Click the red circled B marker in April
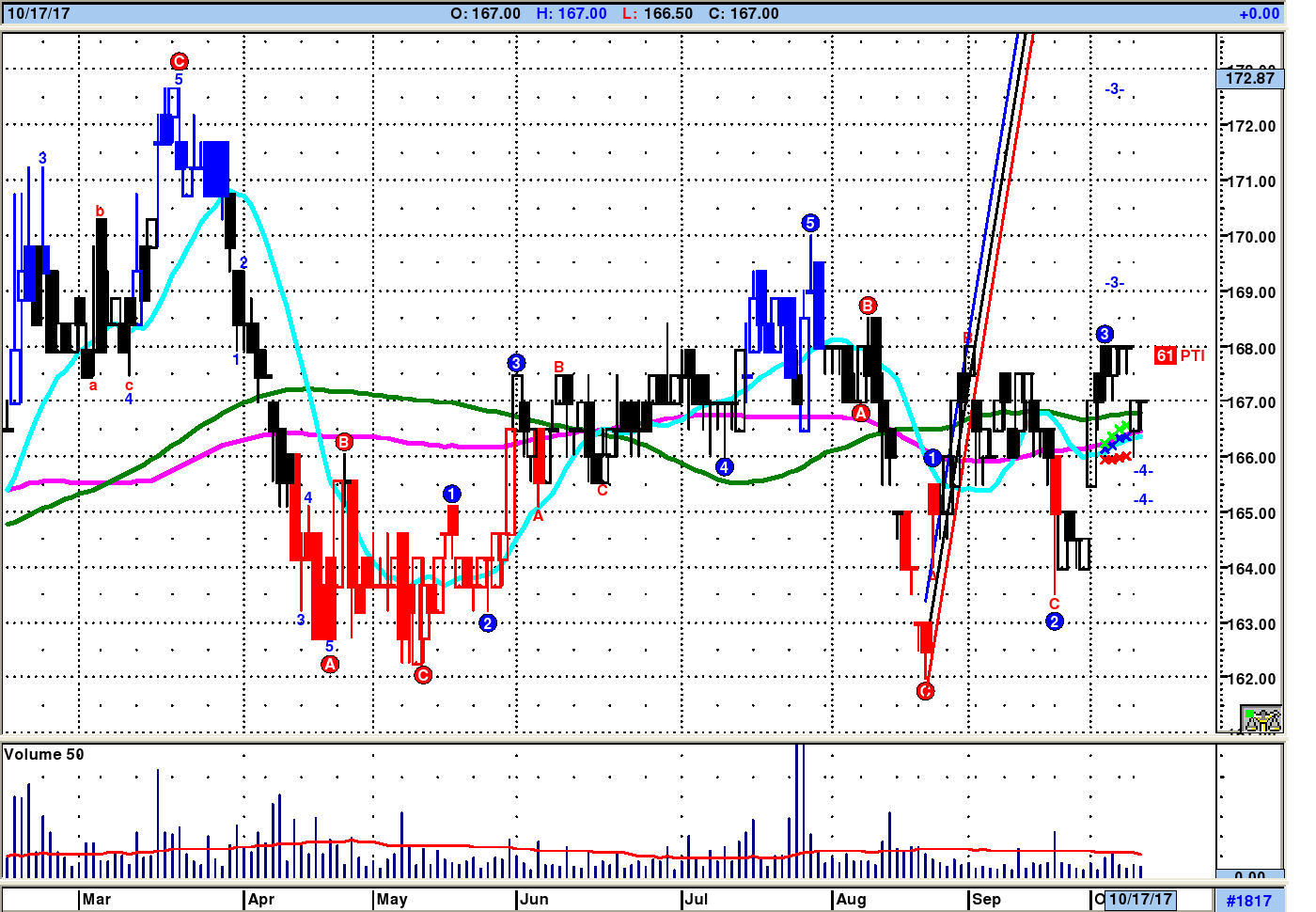 pos(344,442)
